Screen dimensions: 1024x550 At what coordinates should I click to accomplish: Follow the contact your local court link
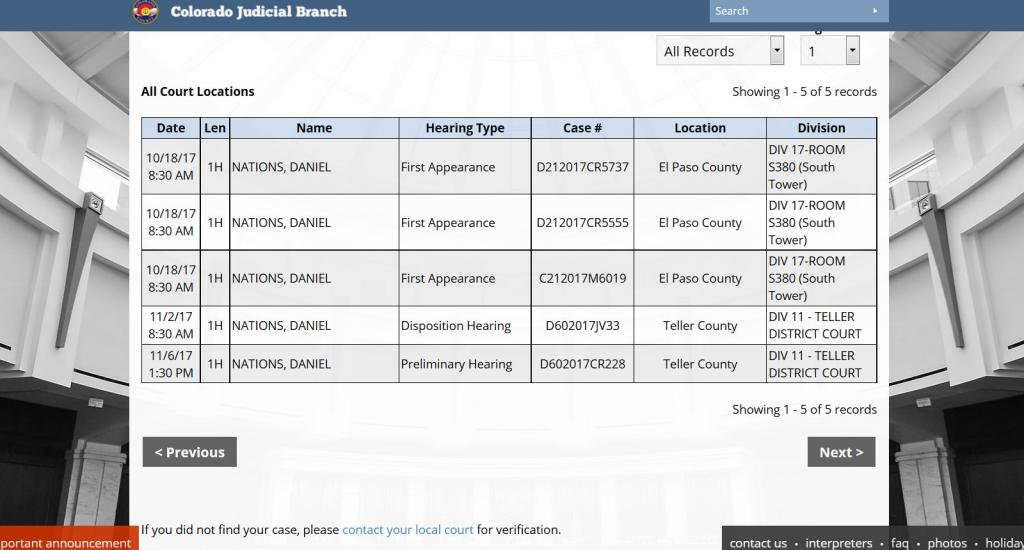coord(408,529)
